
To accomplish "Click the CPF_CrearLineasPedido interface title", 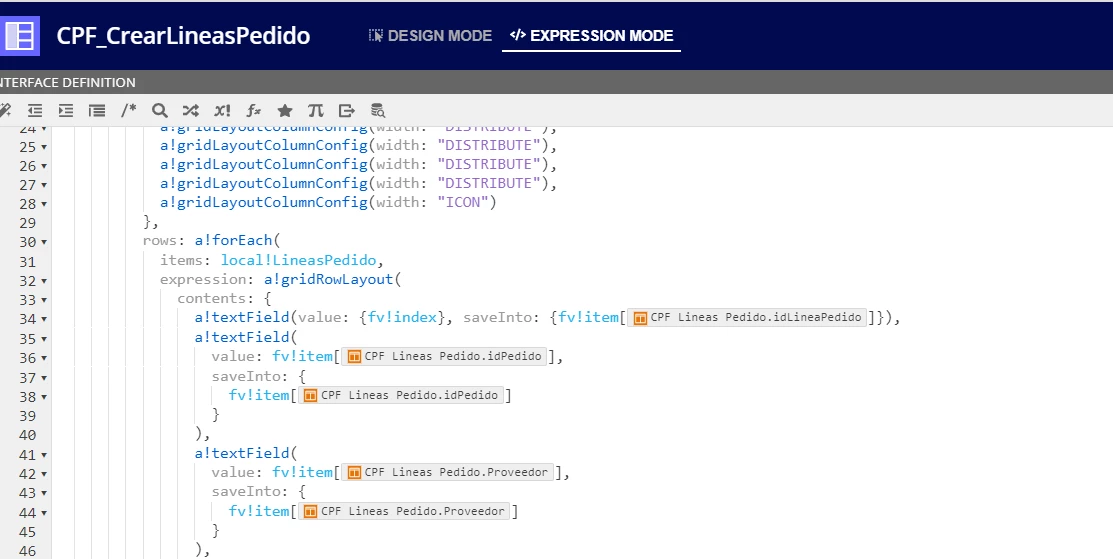I will click(x=183, y=35).
